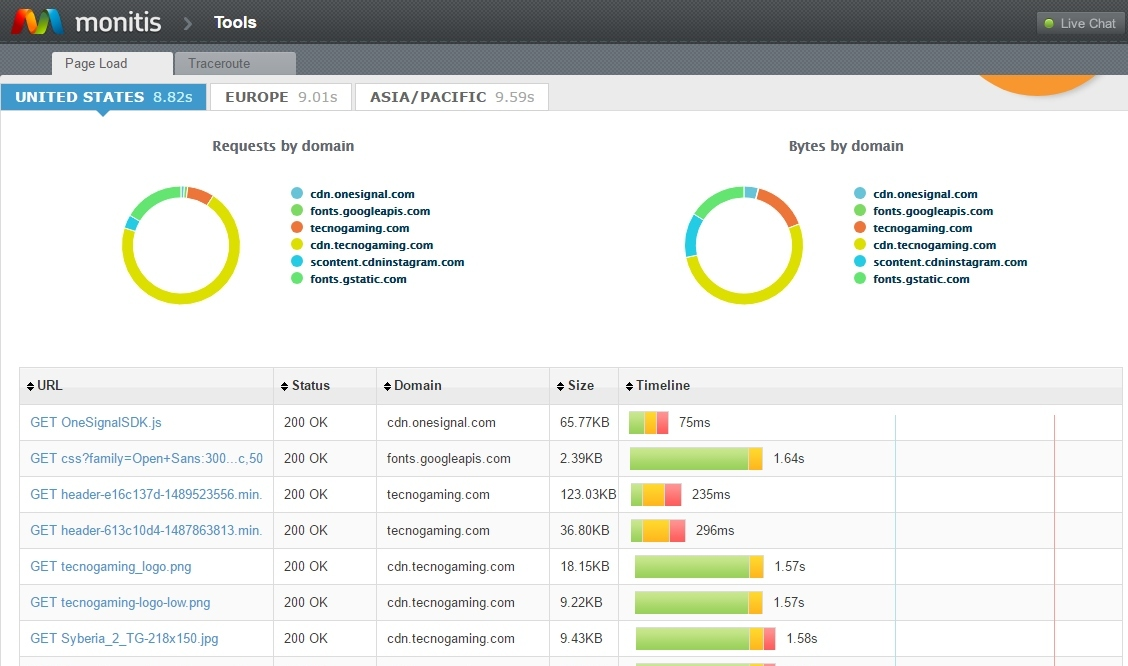The width and height of the screenshot is (1128, 666).
Task: Click the 18.15KB size cell
Action: coord(584,566)
